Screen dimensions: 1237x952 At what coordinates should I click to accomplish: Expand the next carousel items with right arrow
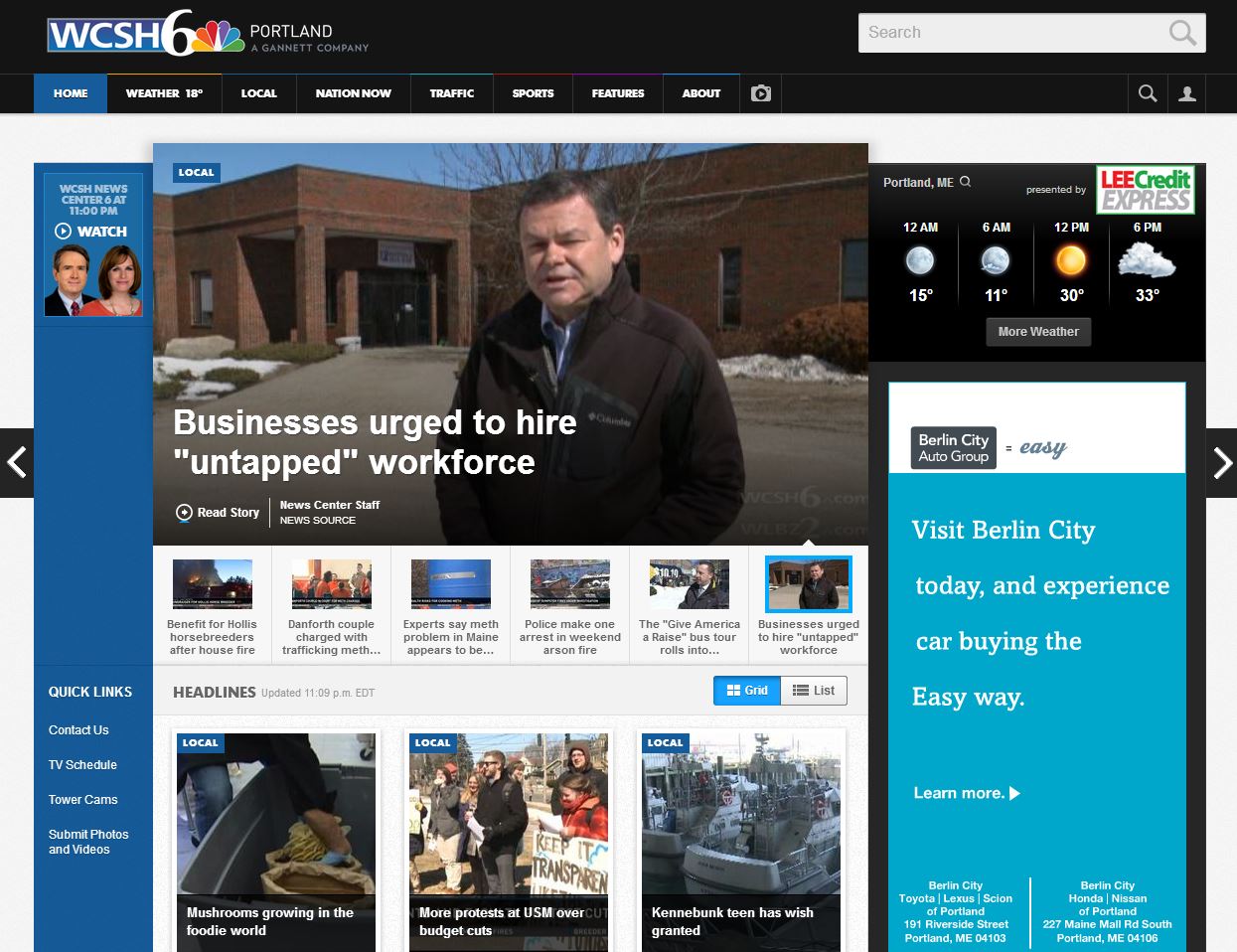pyautogui.click(x=1224, y=462)
